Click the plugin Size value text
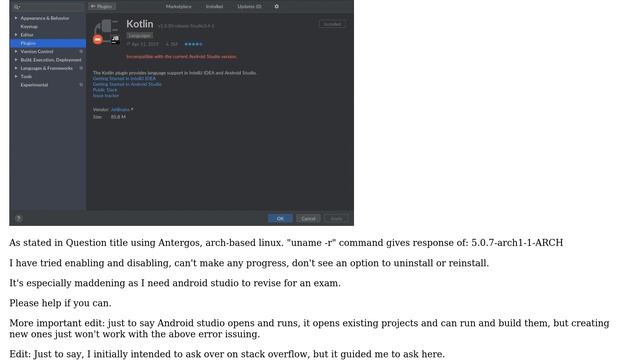Viewport: 640px width, 360px height. click(118, 117)
